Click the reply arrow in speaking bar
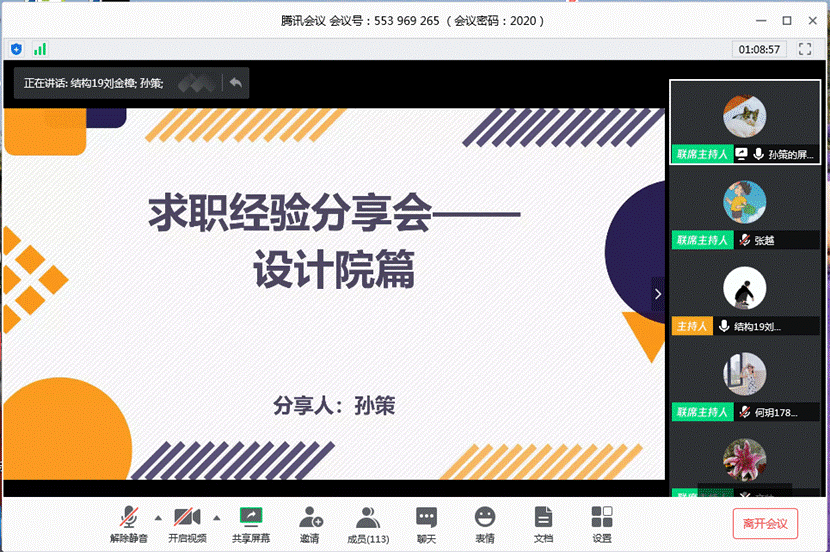 pyautogui.click(x=234, y=83)
